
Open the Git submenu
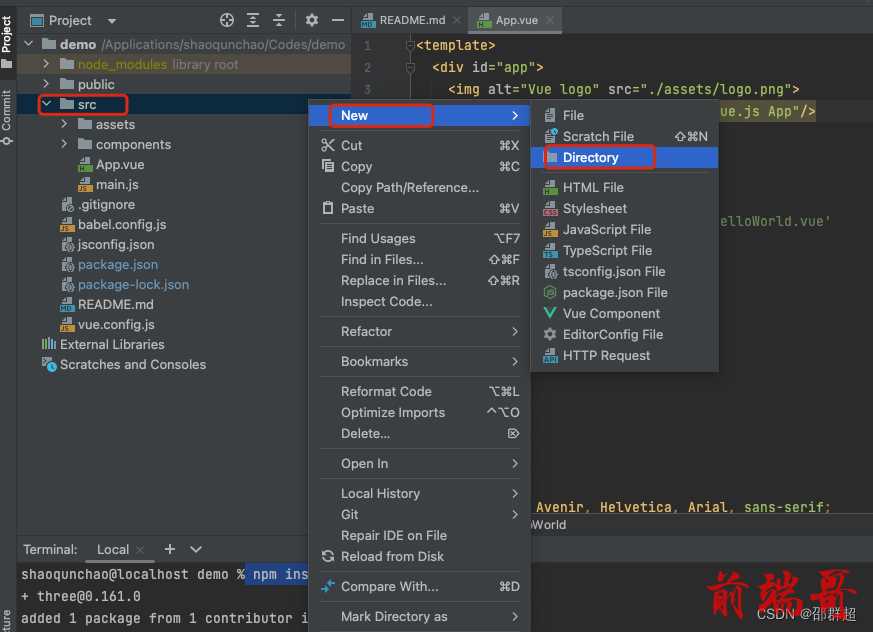419,515
